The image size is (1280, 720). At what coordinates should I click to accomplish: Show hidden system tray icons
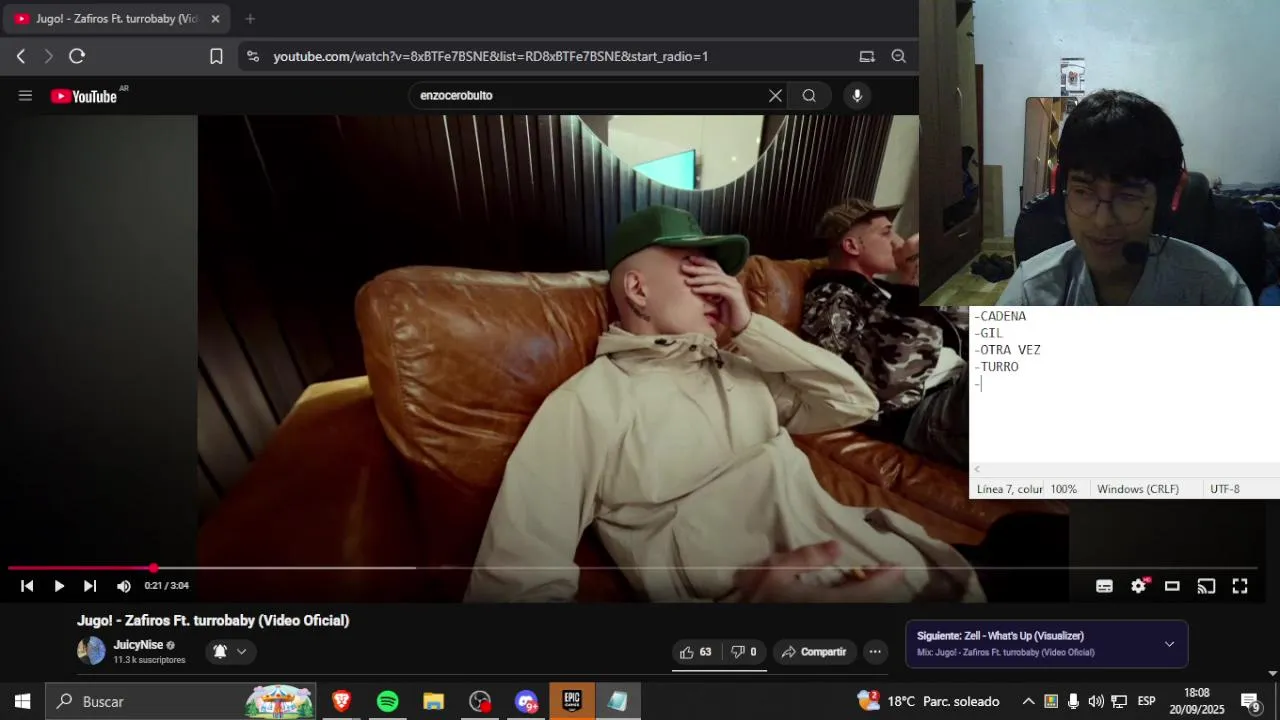(x=1028, y=702)
